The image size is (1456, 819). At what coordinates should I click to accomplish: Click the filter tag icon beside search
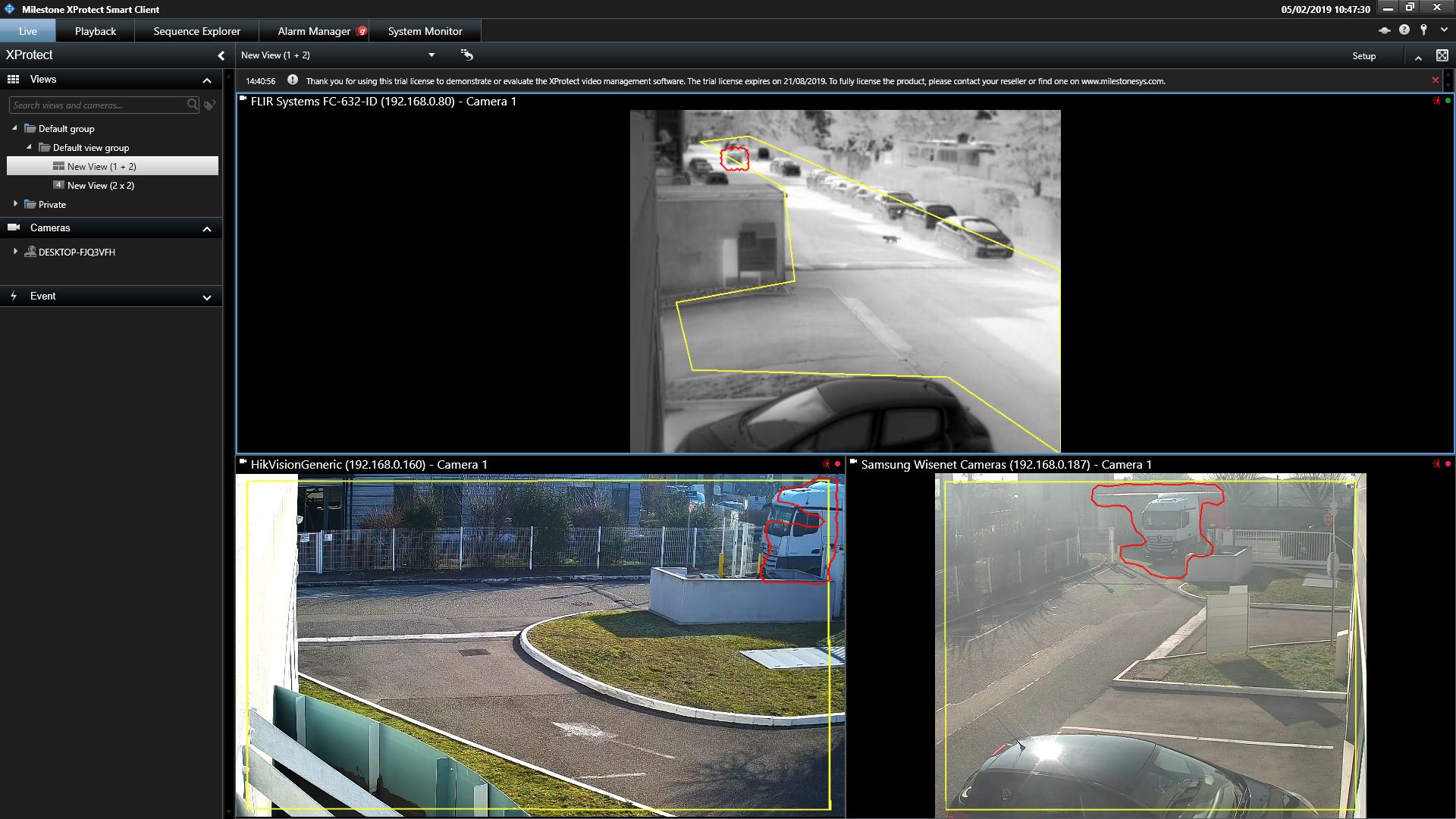[x=210, y=105]
